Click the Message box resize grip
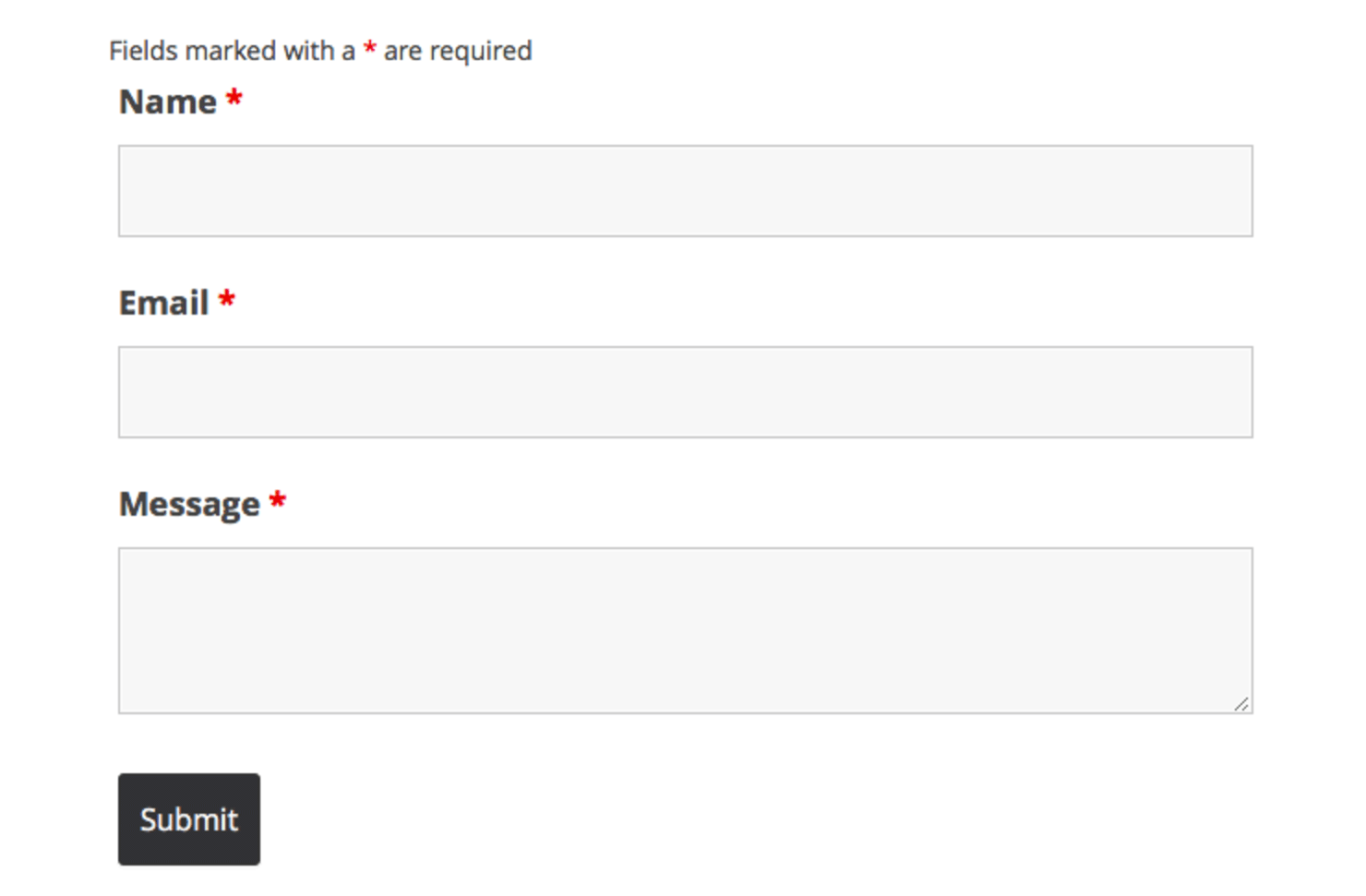The height and width of the screenshot is (896, 1366). pyautogui.click(x=1241, y=704)
